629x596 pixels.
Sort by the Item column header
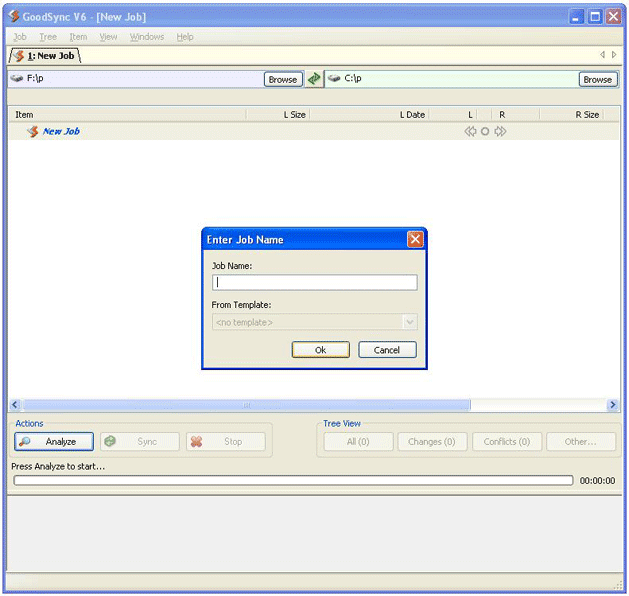(x=128, y=115)
